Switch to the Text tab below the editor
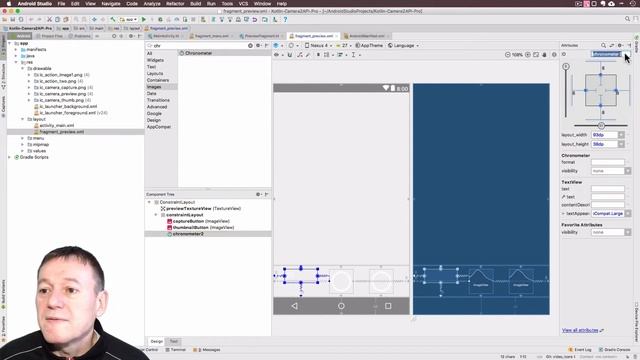 [x=173, y=341]
